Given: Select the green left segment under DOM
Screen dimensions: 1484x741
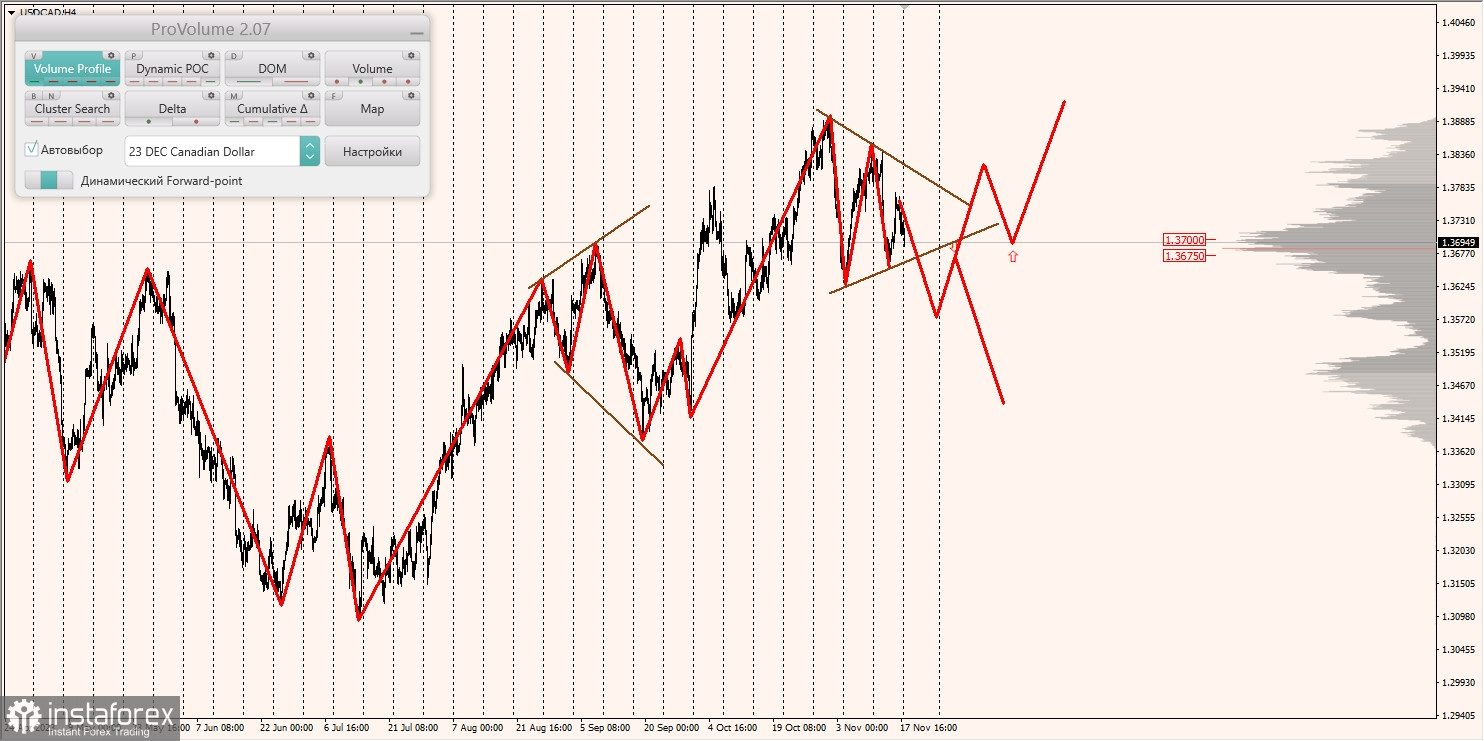Looking at the screenshot, I should (x=249, y=81).
